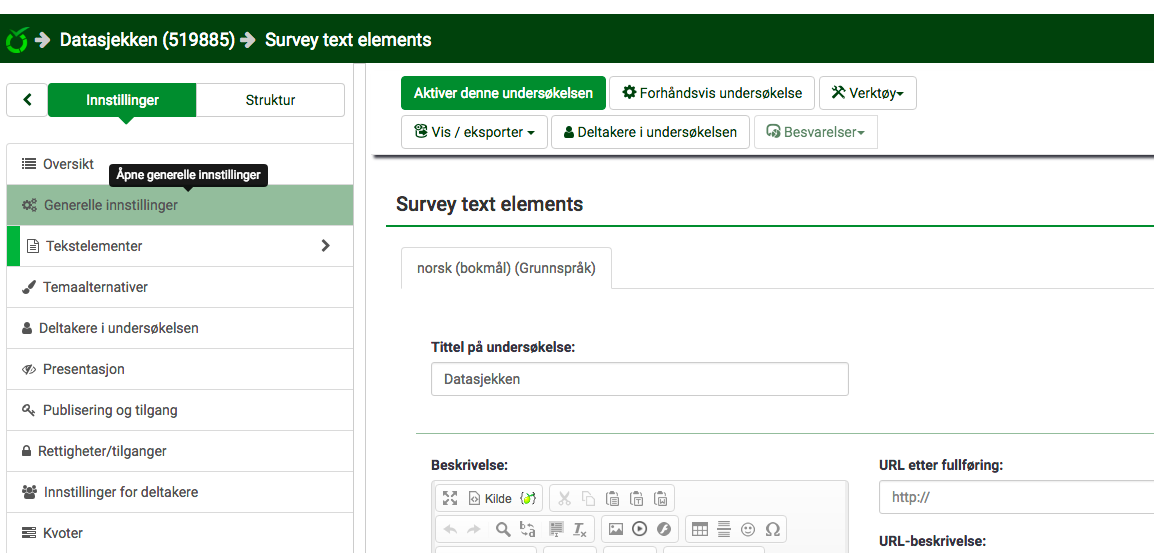Click the remove formatting icon

[x=580, y=529]
